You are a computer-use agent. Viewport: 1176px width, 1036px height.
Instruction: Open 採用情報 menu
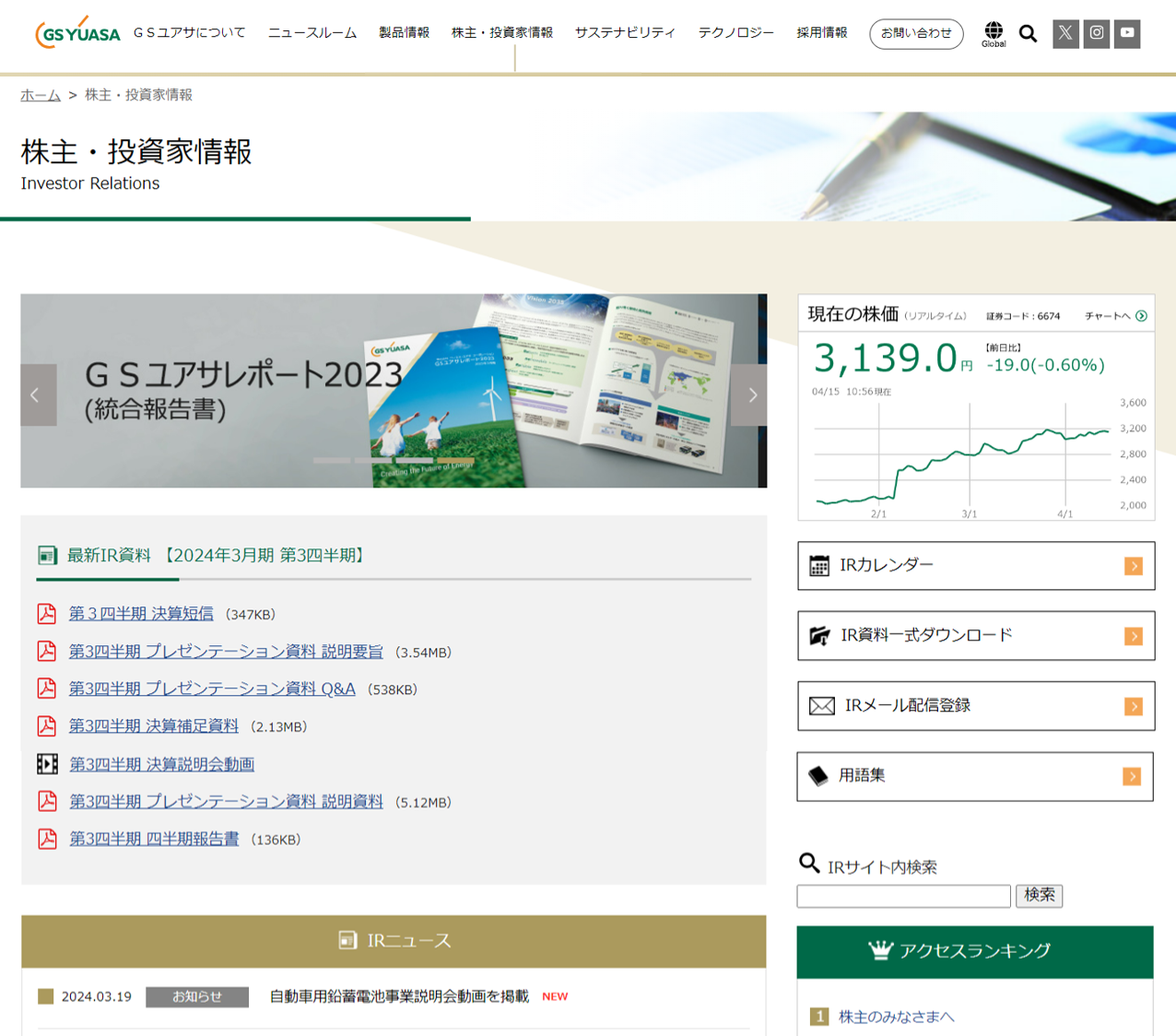tap(822, 32)
